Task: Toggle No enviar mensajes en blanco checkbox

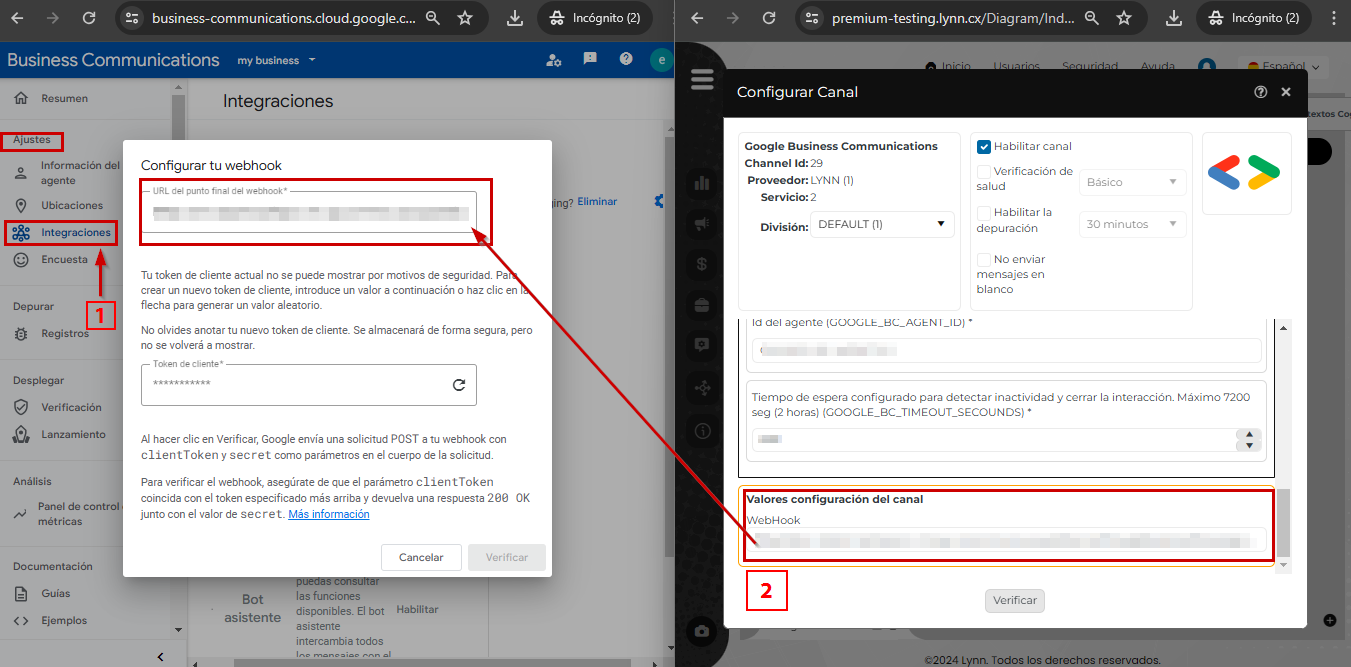Action: 984,260
